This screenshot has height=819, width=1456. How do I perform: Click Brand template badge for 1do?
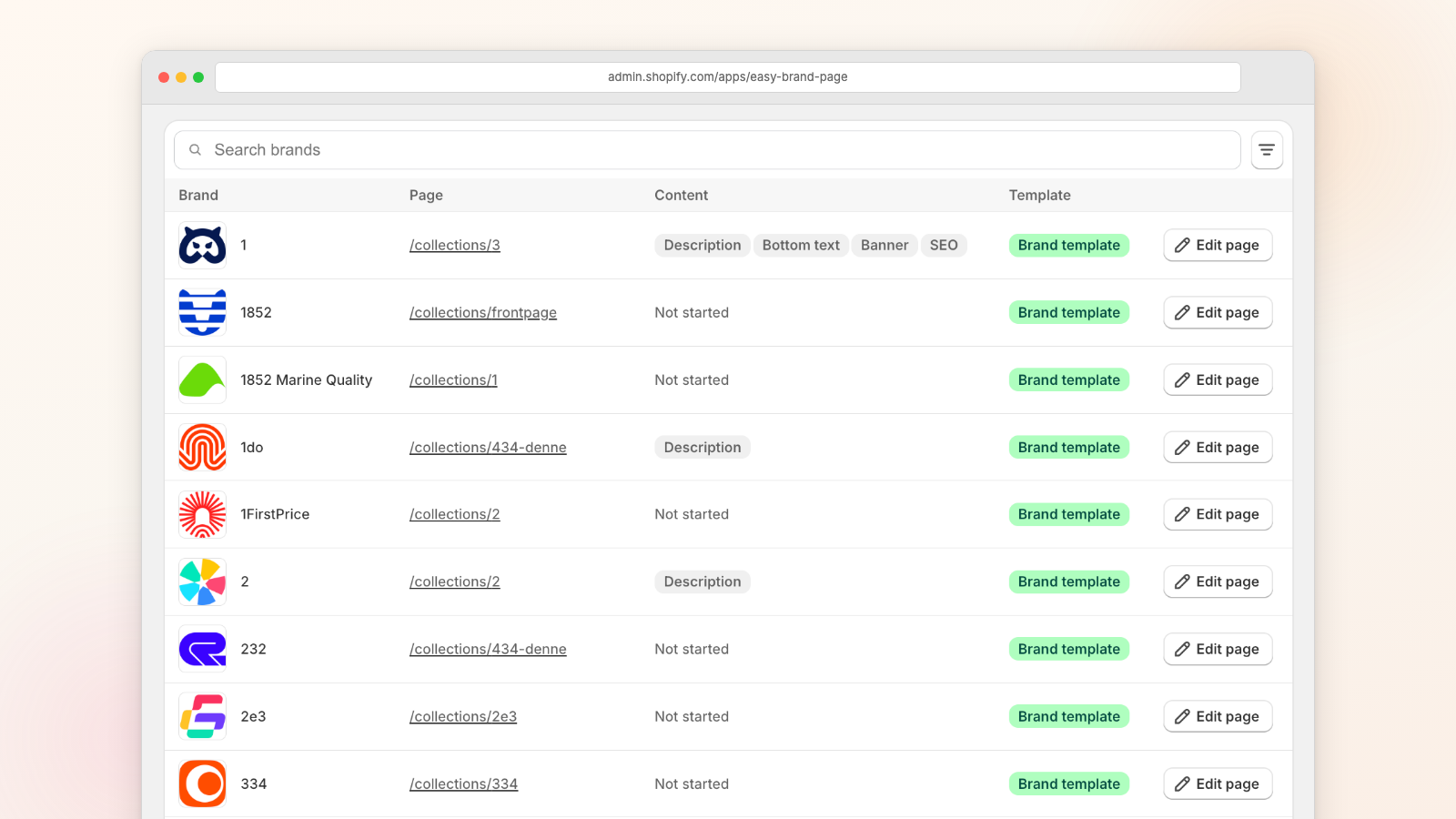(x=1069, y=448)
